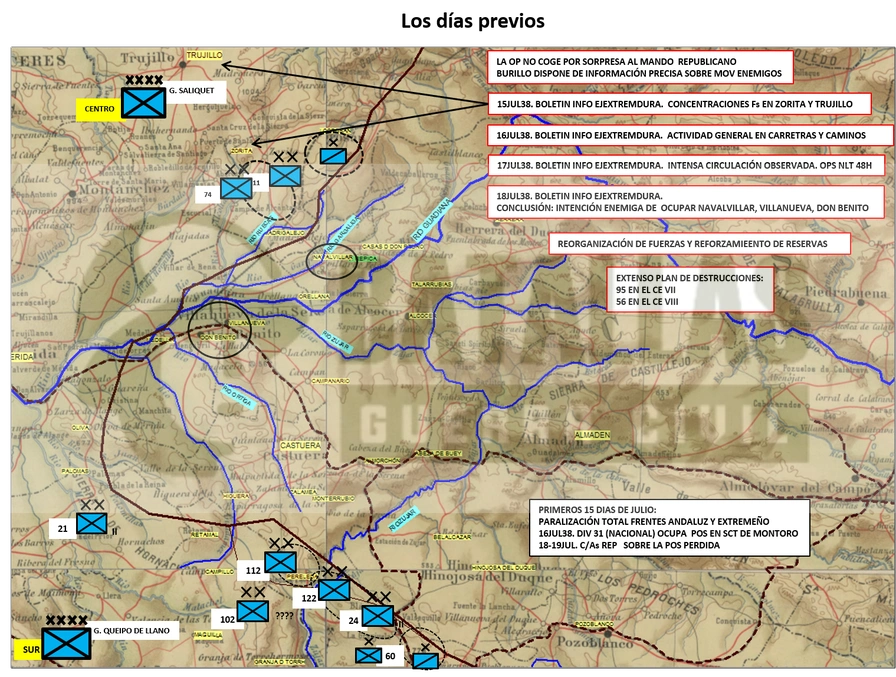Viewport: 896px width, 677px height.
Task: Click the yellow NAVALVILLAR place label
Action: 332,258
